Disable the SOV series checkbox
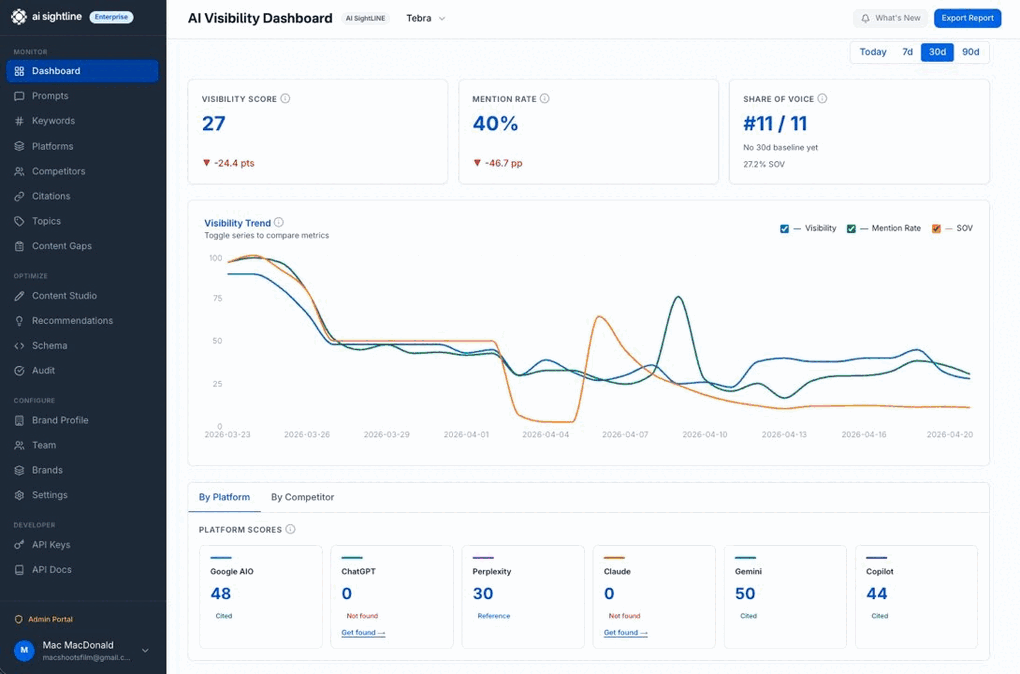 [936, 229]
